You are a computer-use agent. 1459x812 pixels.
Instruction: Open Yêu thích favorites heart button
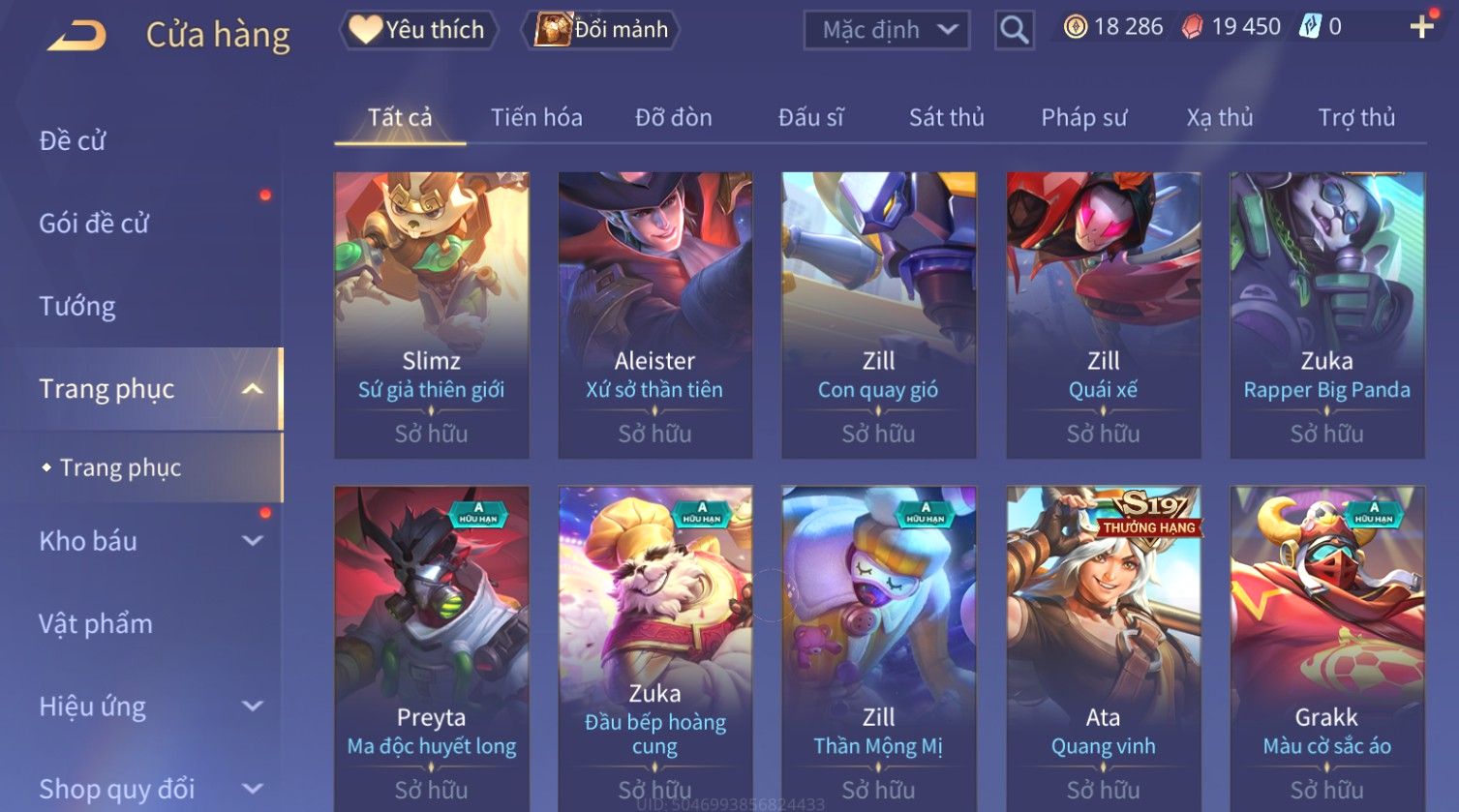(417, 30)
